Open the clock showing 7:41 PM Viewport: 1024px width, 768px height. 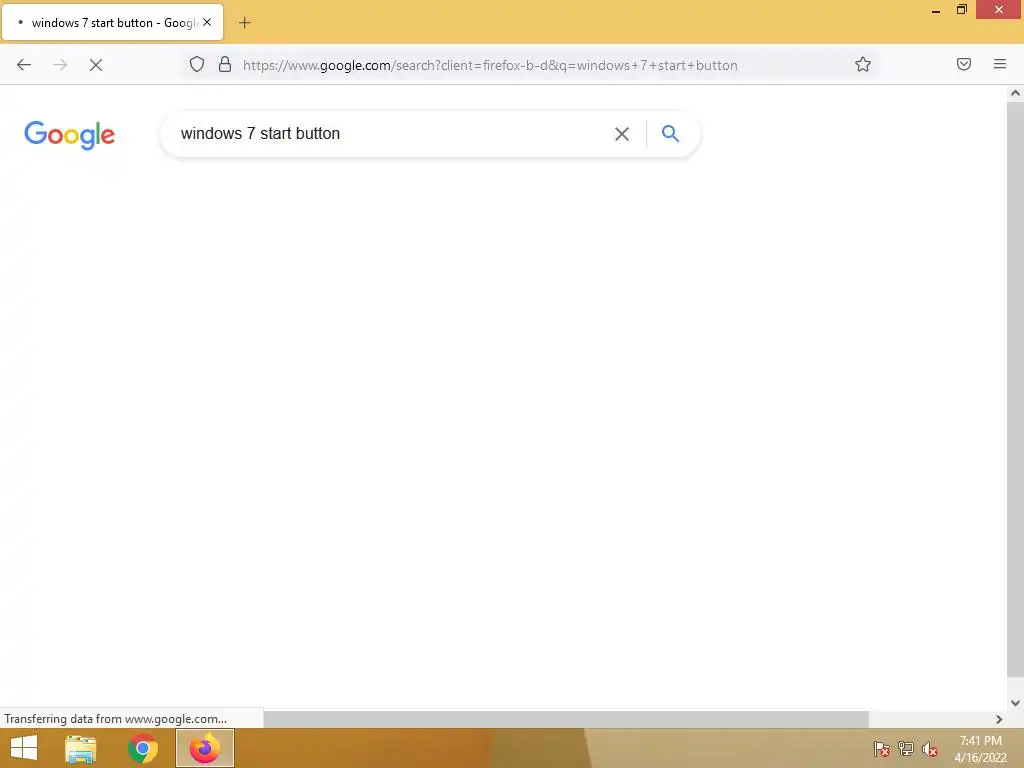click(980, 749)
